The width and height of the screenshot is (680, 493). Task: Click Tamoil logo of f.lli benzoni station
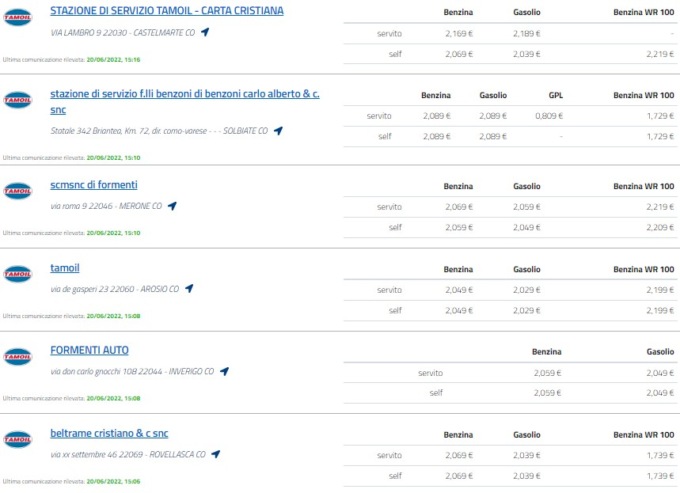[x=17, y=100]
